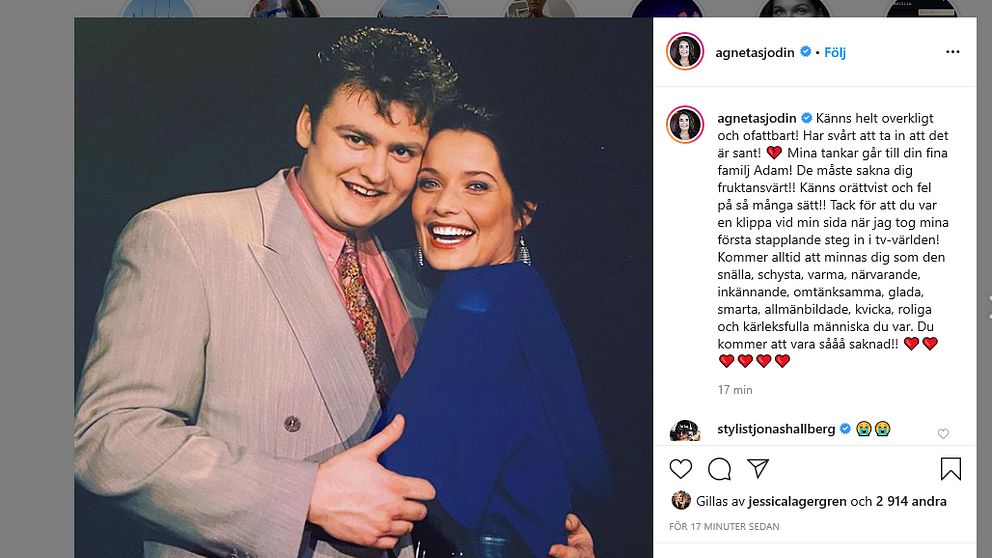Viewport: 992px width, 558px height.
Task: Open stylistjonashallberg's profile avatar
Action: pyautogui.click(x=685, y=431)
